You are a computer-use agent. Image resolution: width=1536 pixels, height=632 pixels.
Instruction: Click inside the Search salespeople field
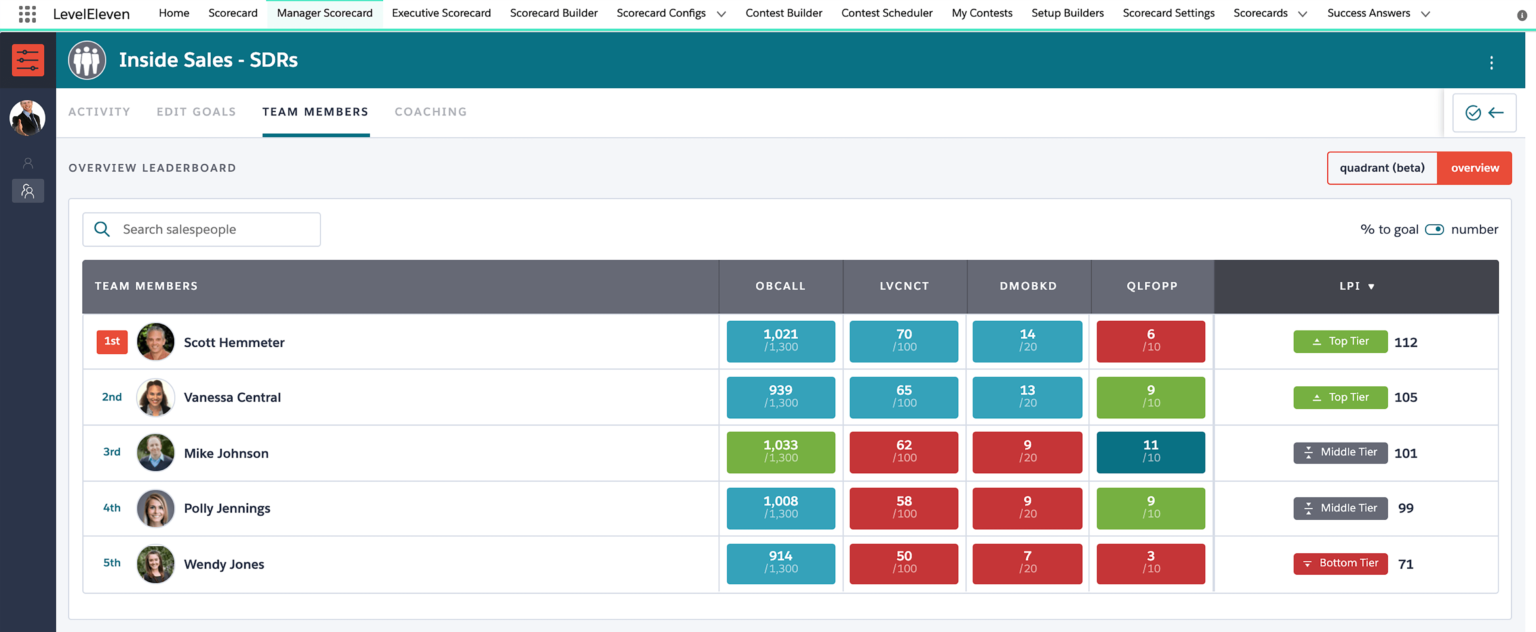[x=210, y=229]
